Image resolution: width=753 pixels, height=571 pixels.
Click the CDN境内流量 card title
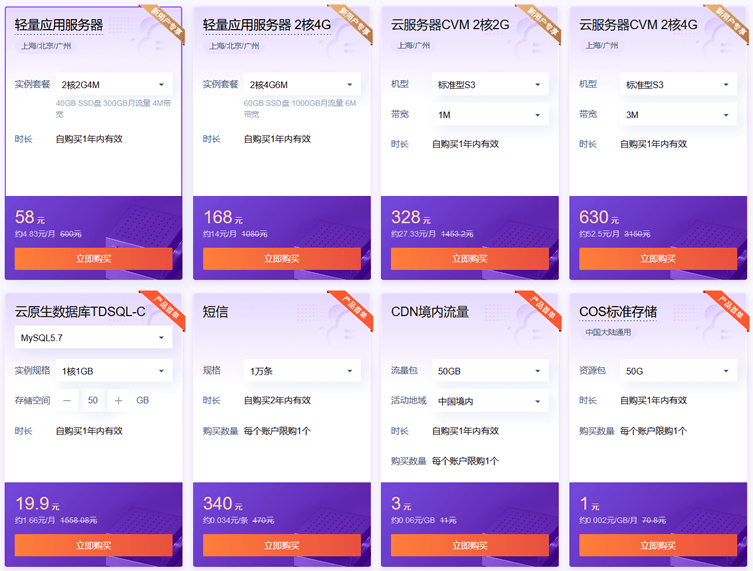pyautogui.click(x=430, y=312)
